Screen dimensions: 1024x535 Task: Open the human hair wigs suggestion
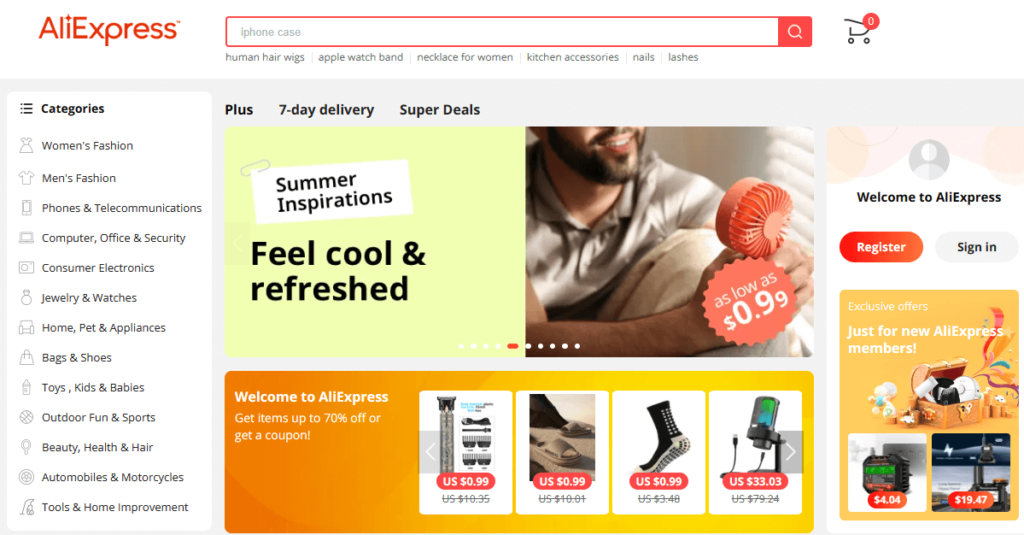[x=264, y=57]
